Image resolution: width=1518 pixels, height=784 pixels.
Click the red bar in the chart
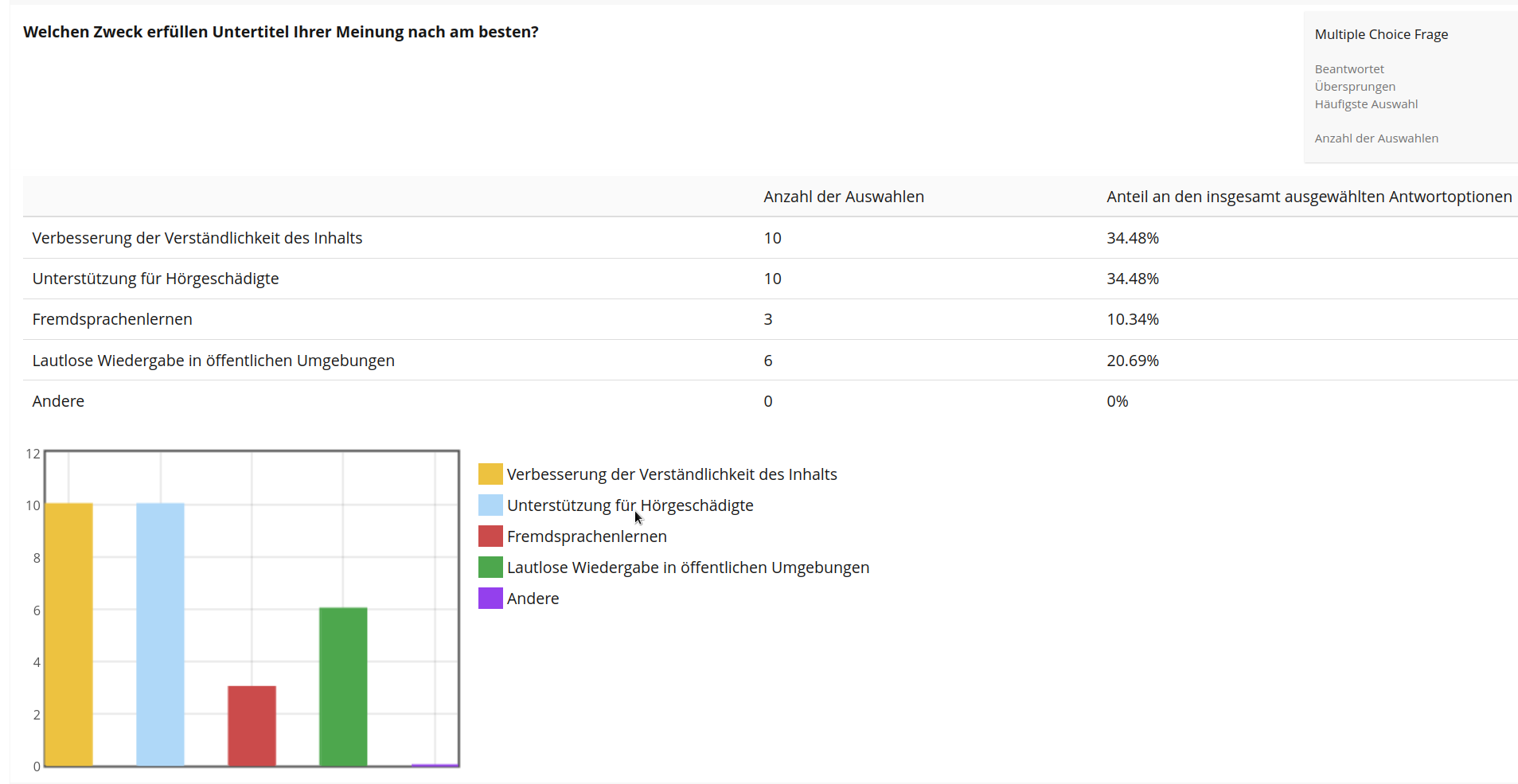click(252, 726)
